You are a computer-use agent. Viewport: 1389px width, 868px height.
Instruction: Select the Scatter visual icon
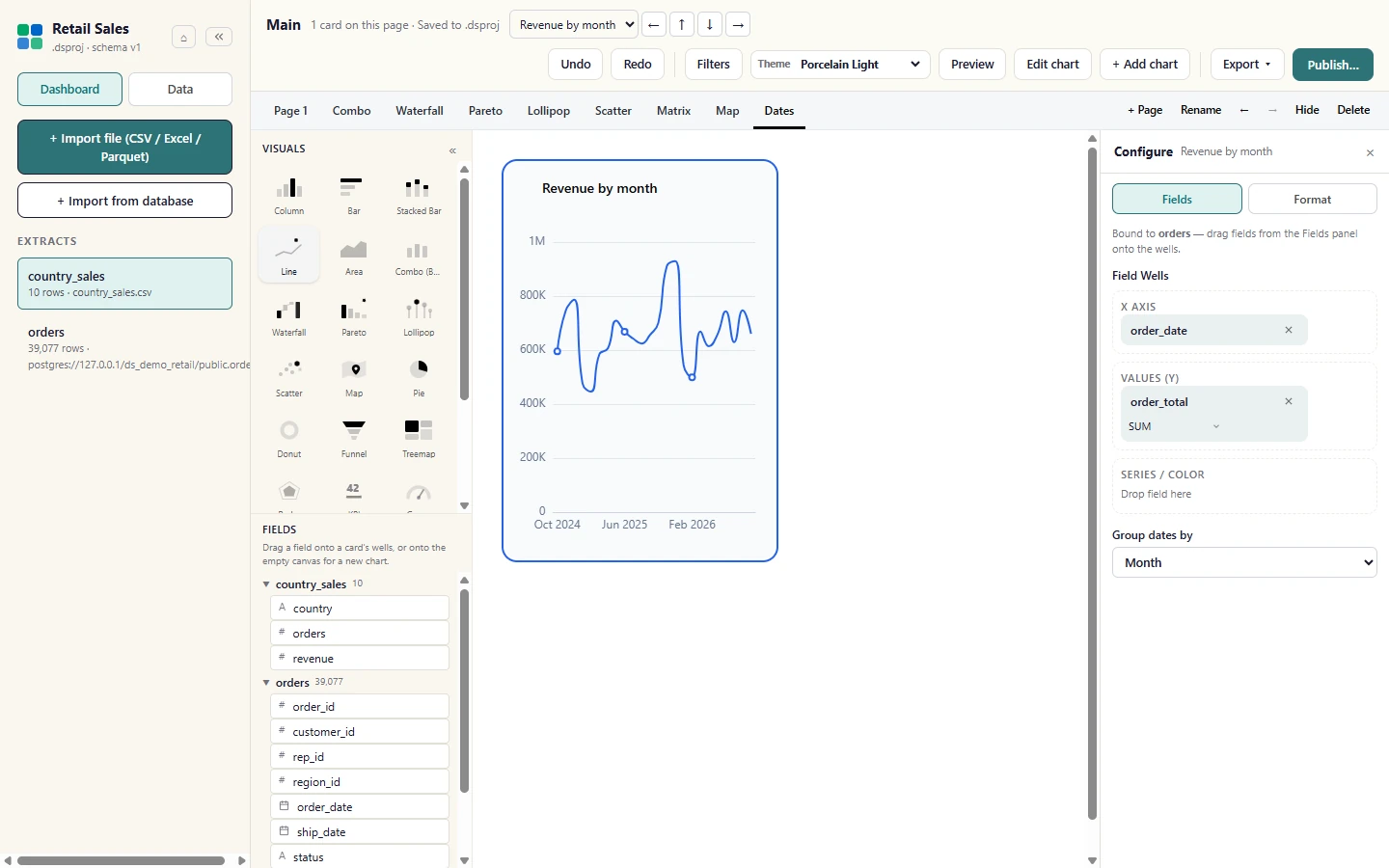tap(289, 378)
